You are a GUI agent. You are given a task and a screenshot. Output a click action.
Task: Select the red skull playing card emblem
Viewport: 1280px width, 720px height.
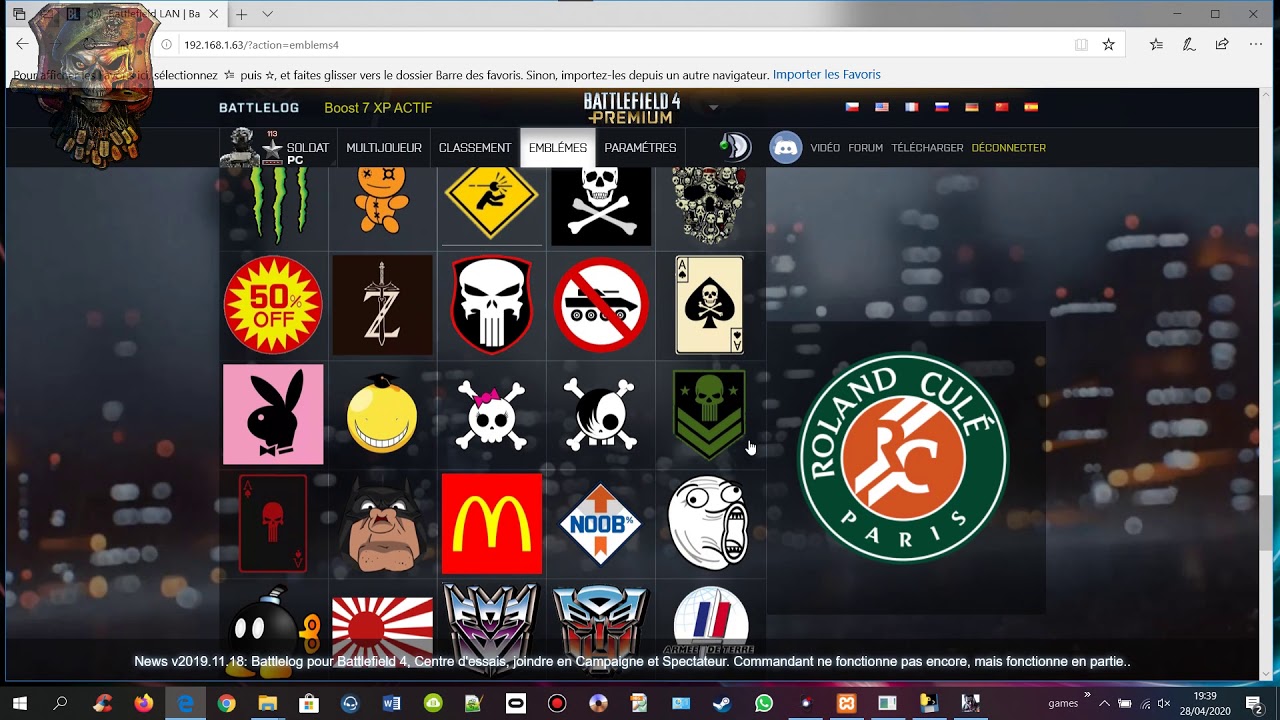(x=273, y=523)
